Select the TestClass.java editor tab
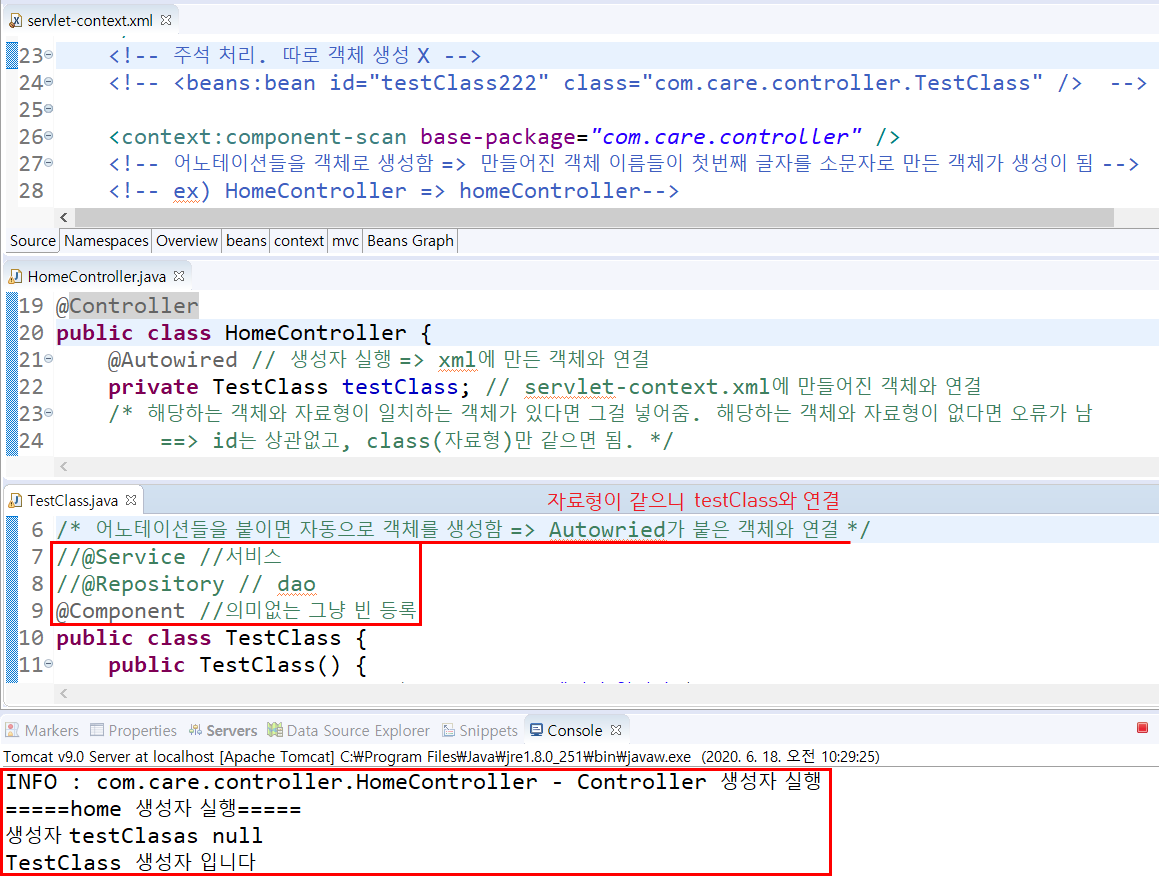This screenshot has height=881, width=1159. click(x=72, y=500)
